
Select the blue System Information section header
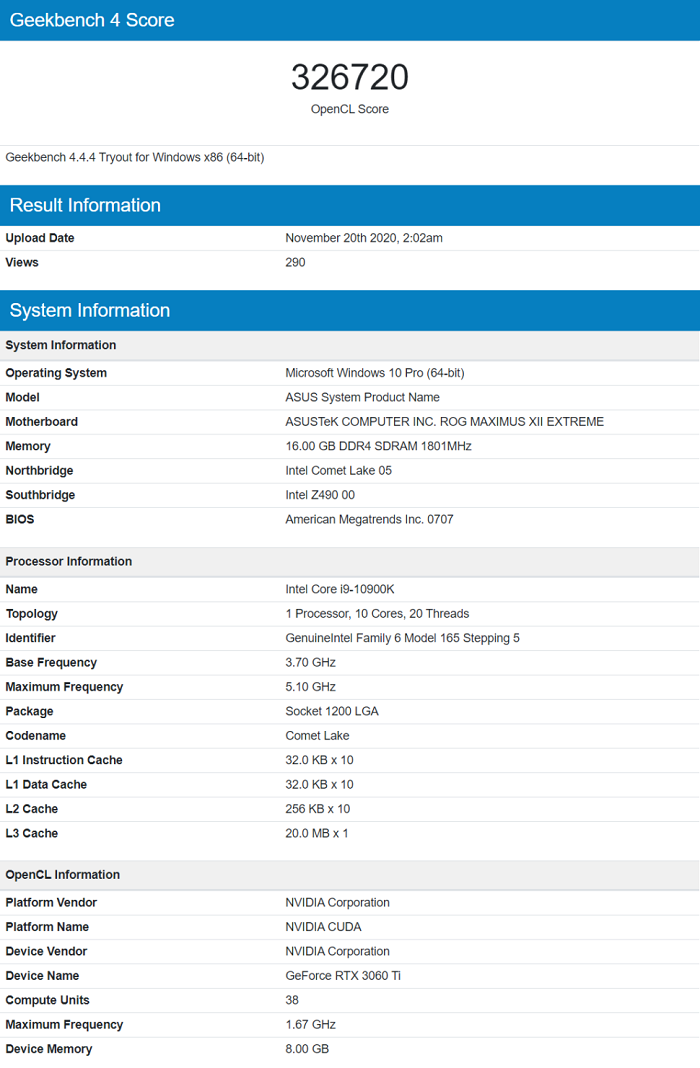pyautogui.click(x=90, y=310)
